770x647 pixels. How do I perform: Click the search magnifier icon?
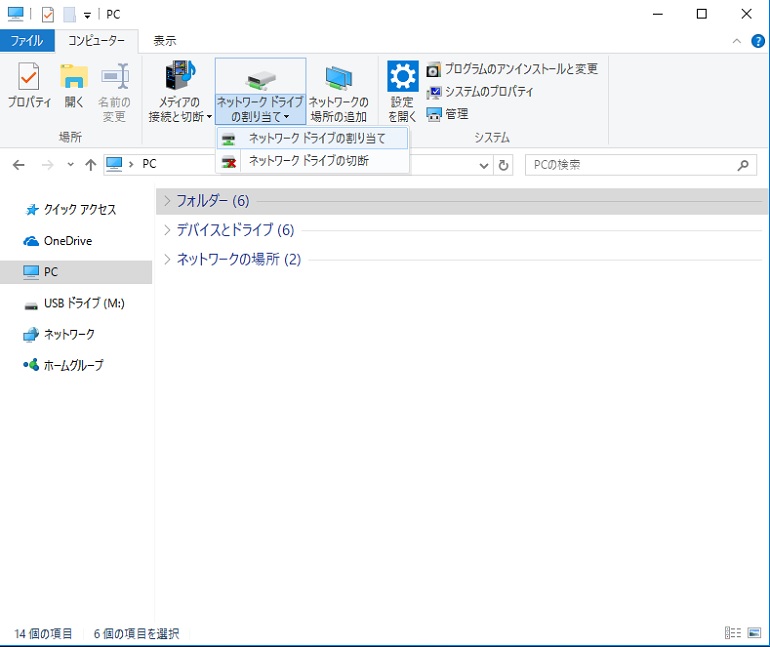[x=743, y=165]
